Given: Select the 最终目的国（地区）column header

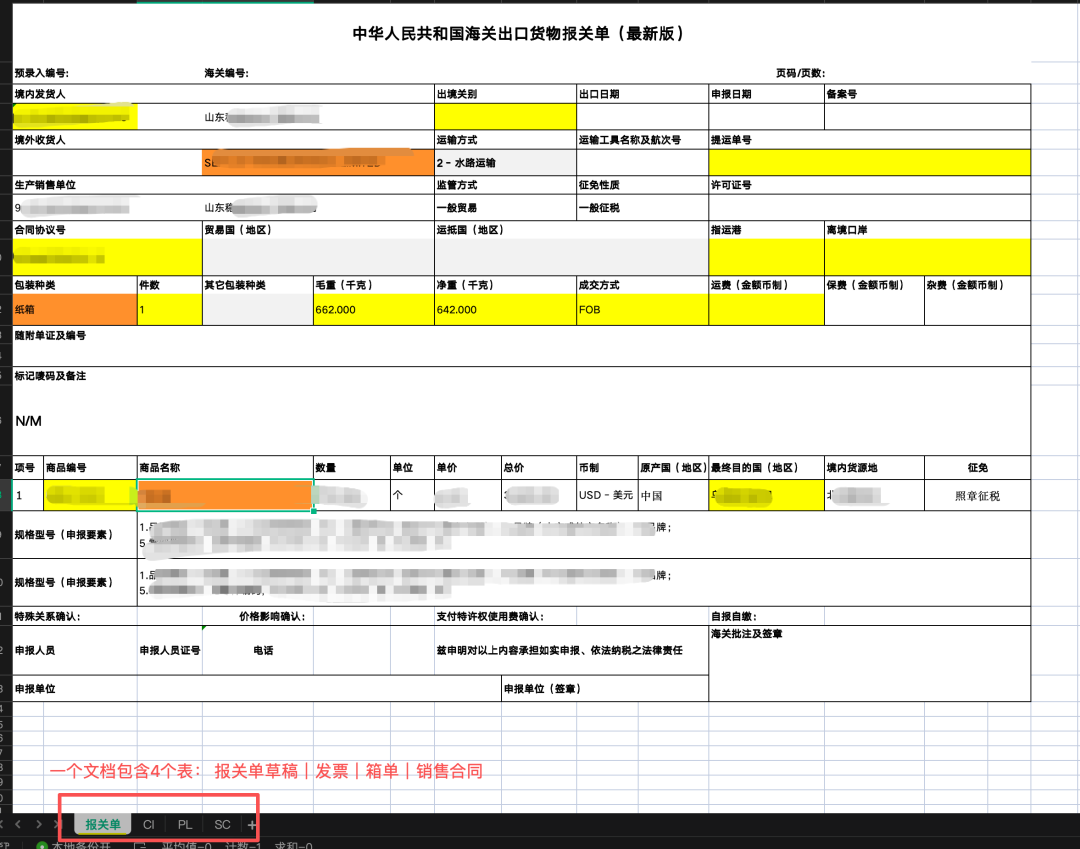Looking at the screenshot, I should 767,468.
